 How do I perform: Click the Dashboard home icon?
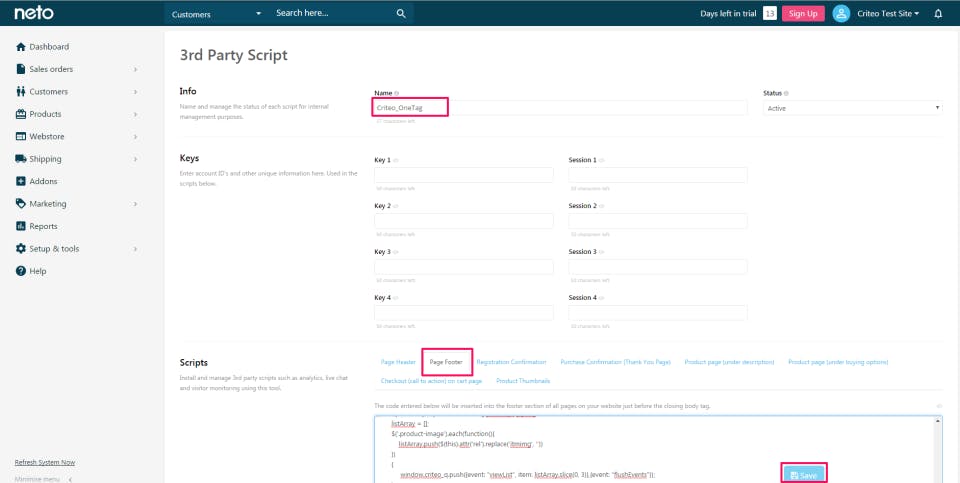[21, 47]
